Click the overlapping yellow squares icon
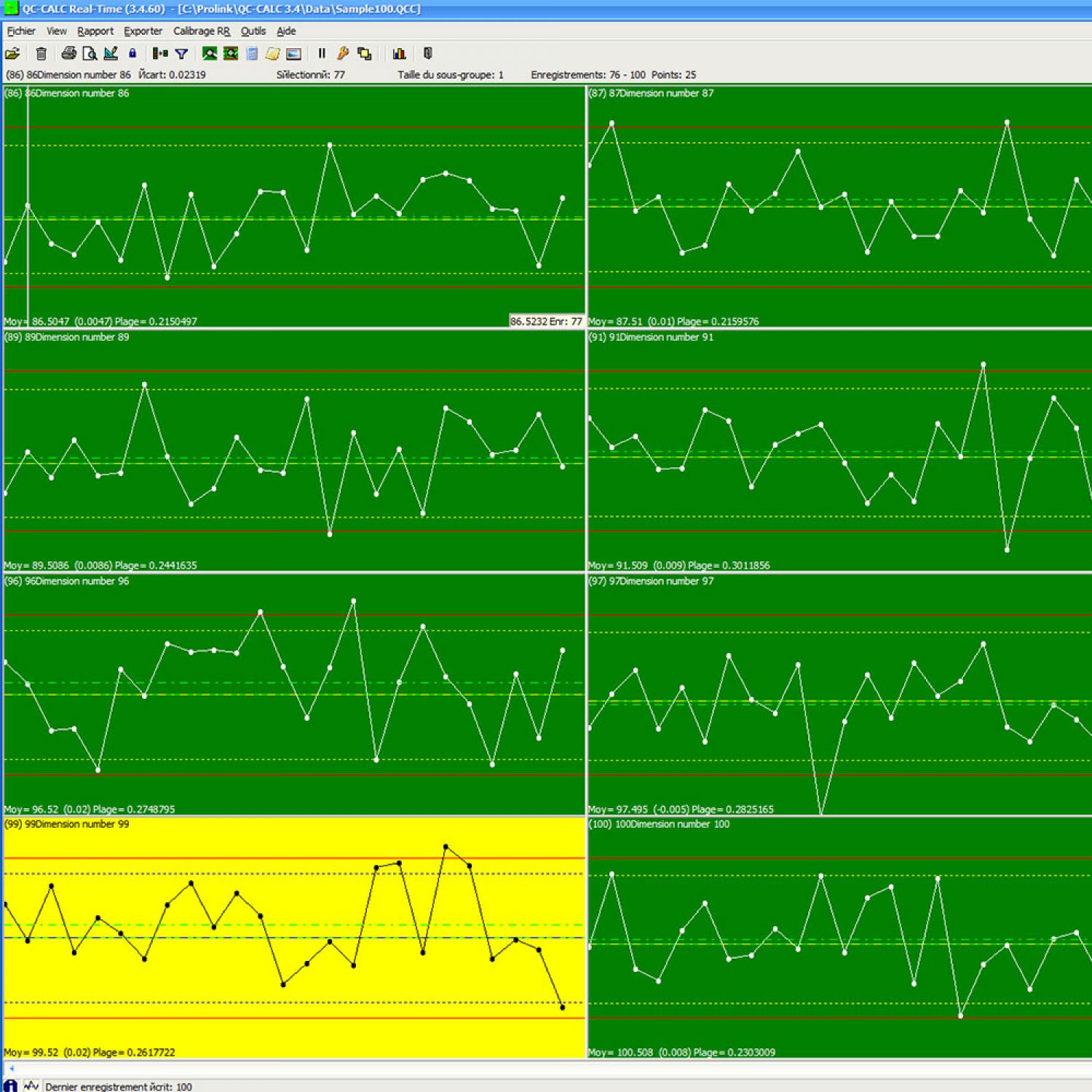The width and height of the screenshot is (1092, 1092). (365, 53)
